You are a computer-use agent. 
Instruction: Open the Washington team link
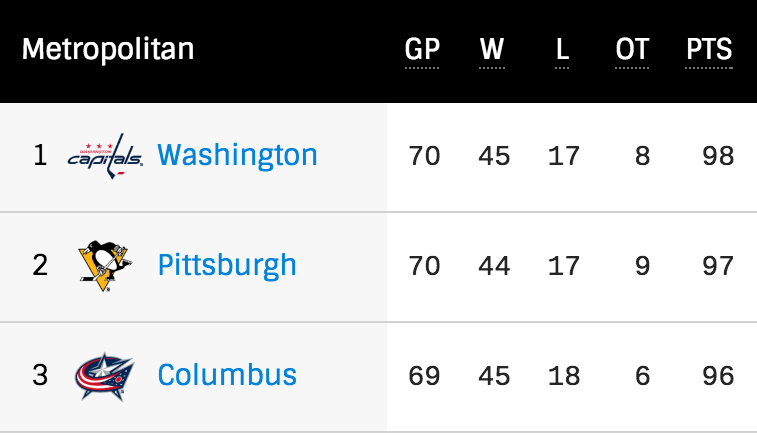tap(237, 155)
